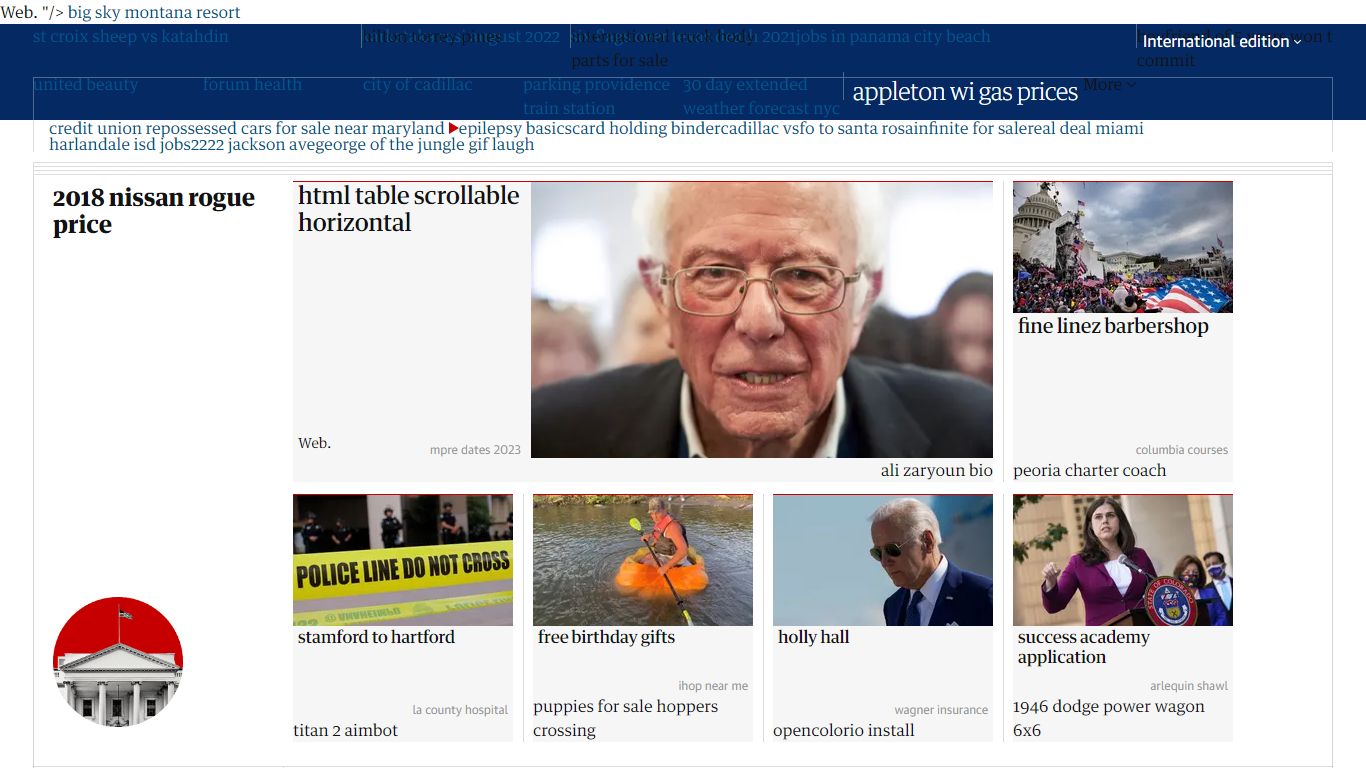Open the appleton wi gas prices link
This screenshot has width=1366, height=768.
pyautogui.click(x=965, y=92)
